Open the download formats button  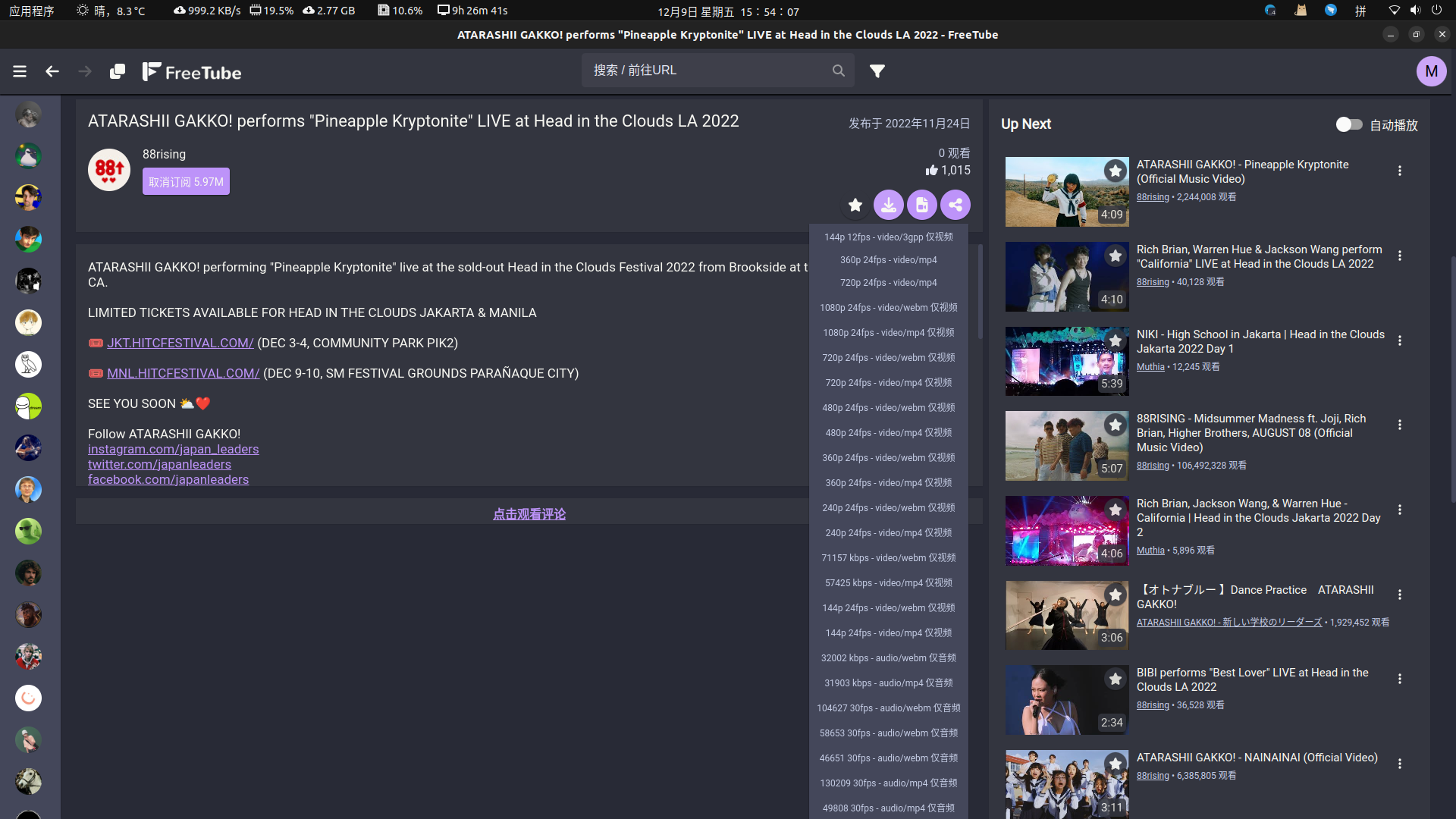[888, 205]
